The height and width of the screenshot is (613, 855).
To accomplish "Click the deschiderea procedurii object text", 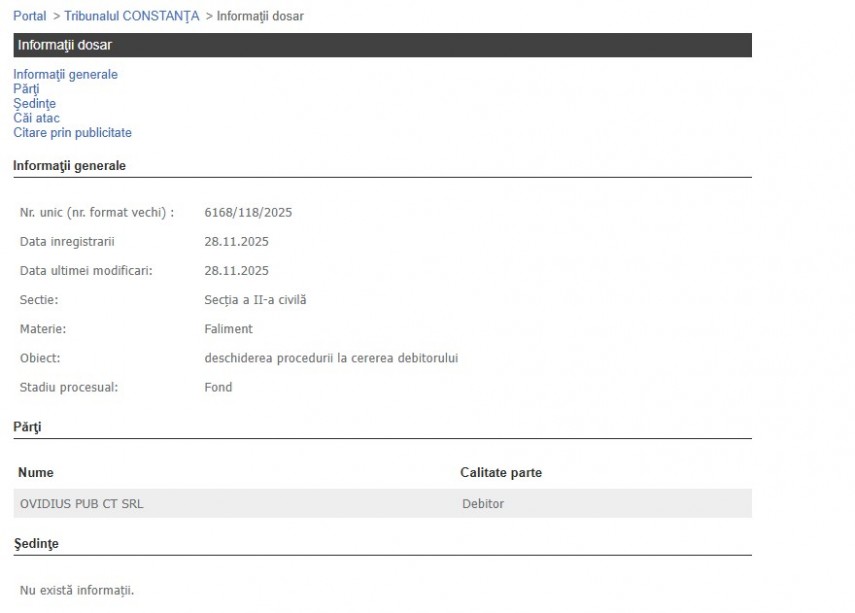I will click(331, 358).
